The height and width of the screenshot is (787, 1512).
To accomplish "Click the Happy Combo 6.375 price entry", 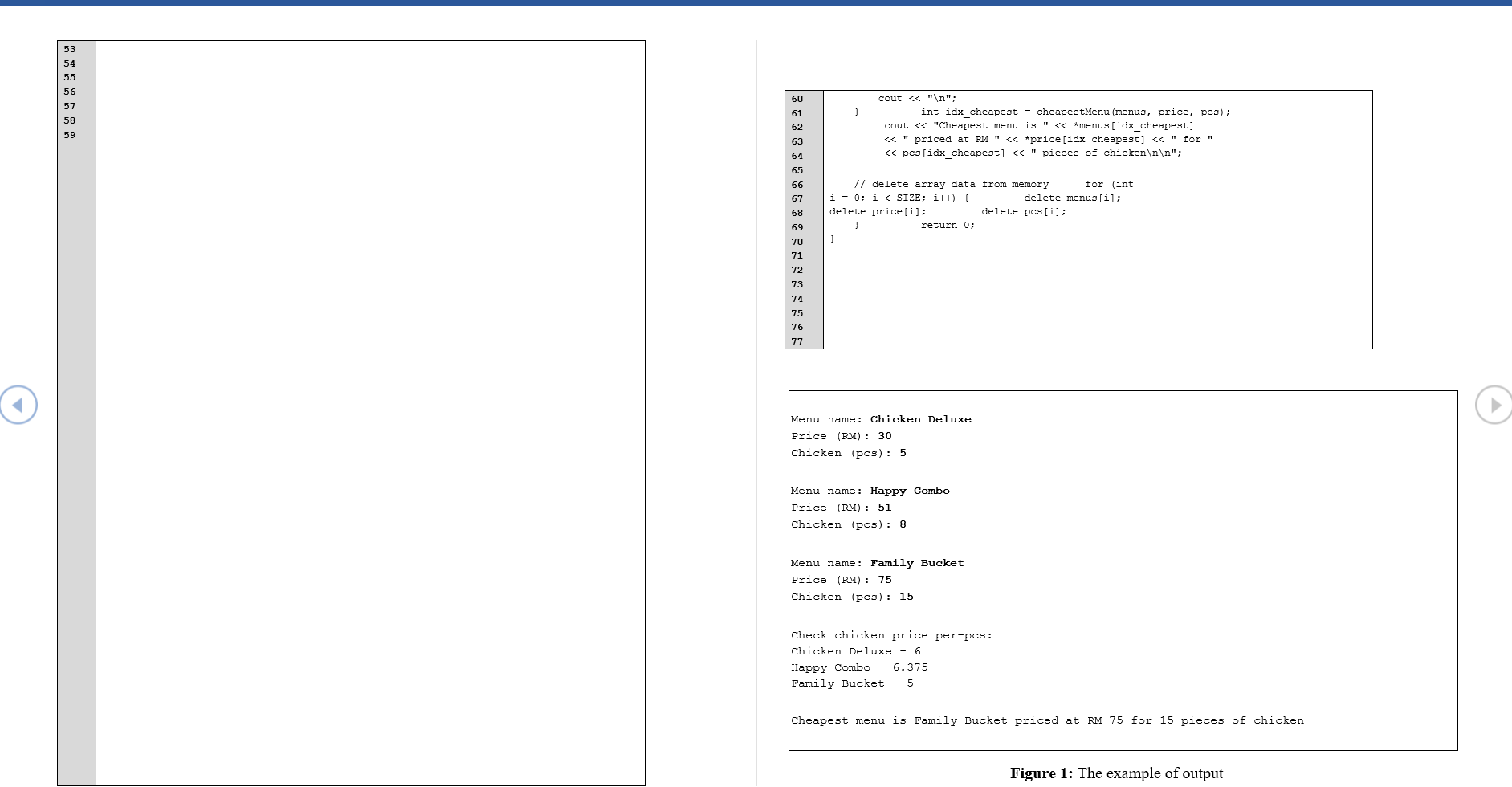I will [859, 667].
